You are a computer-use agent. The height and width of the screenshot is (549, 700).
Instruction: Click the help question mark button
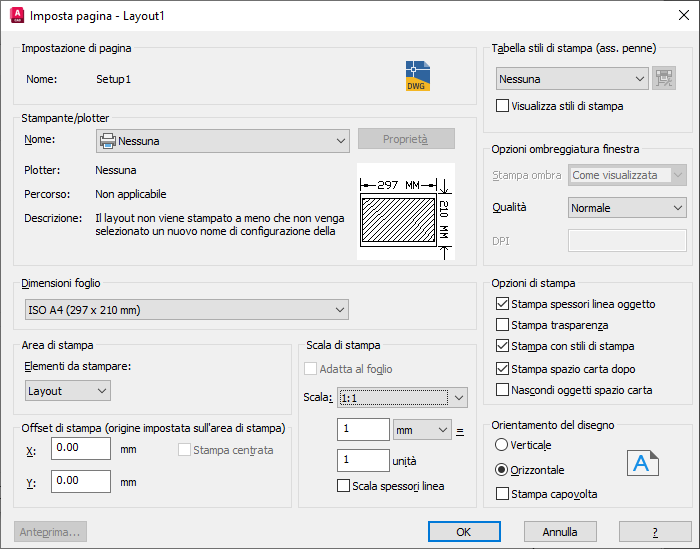(655, 532)
